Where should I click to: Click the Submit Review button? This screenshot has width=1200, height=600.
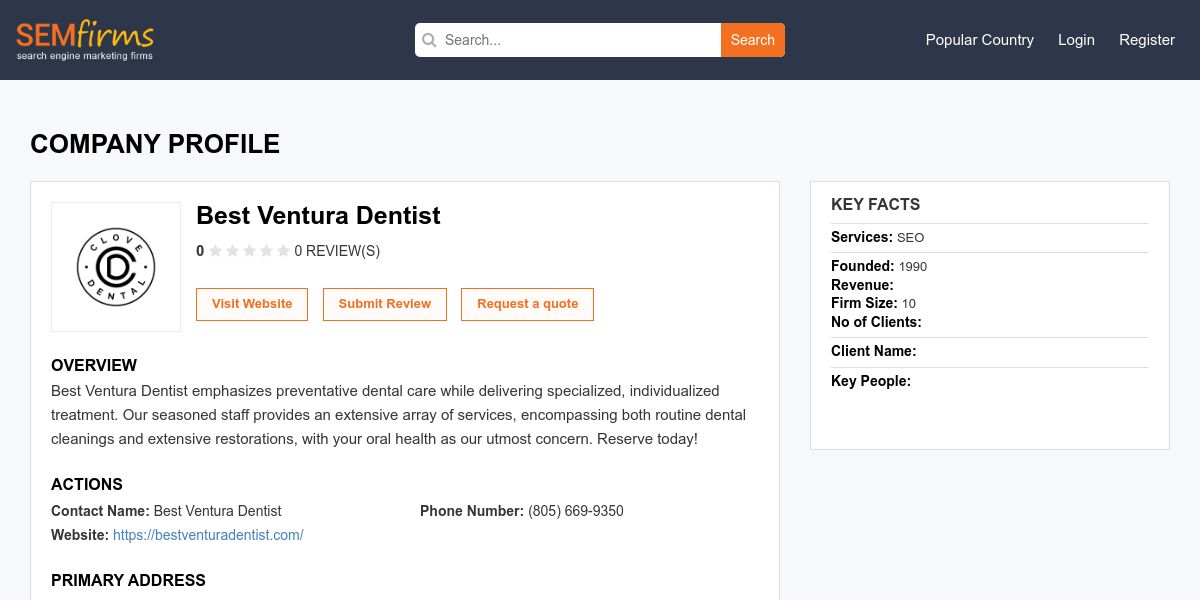[x=385, y=304]
